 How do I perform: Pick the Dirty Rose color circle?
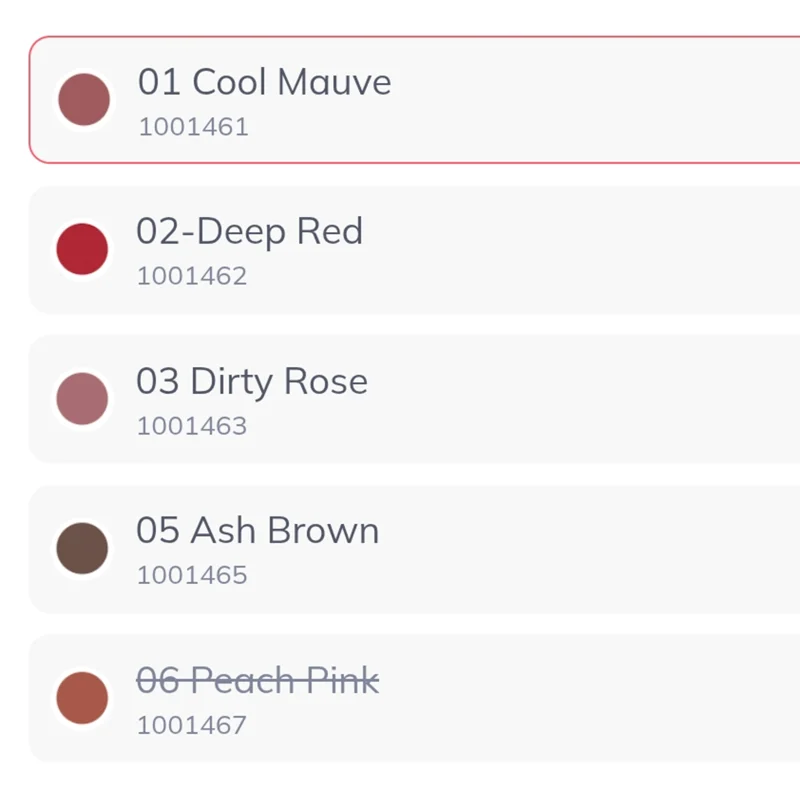click(x=83, y=399)
